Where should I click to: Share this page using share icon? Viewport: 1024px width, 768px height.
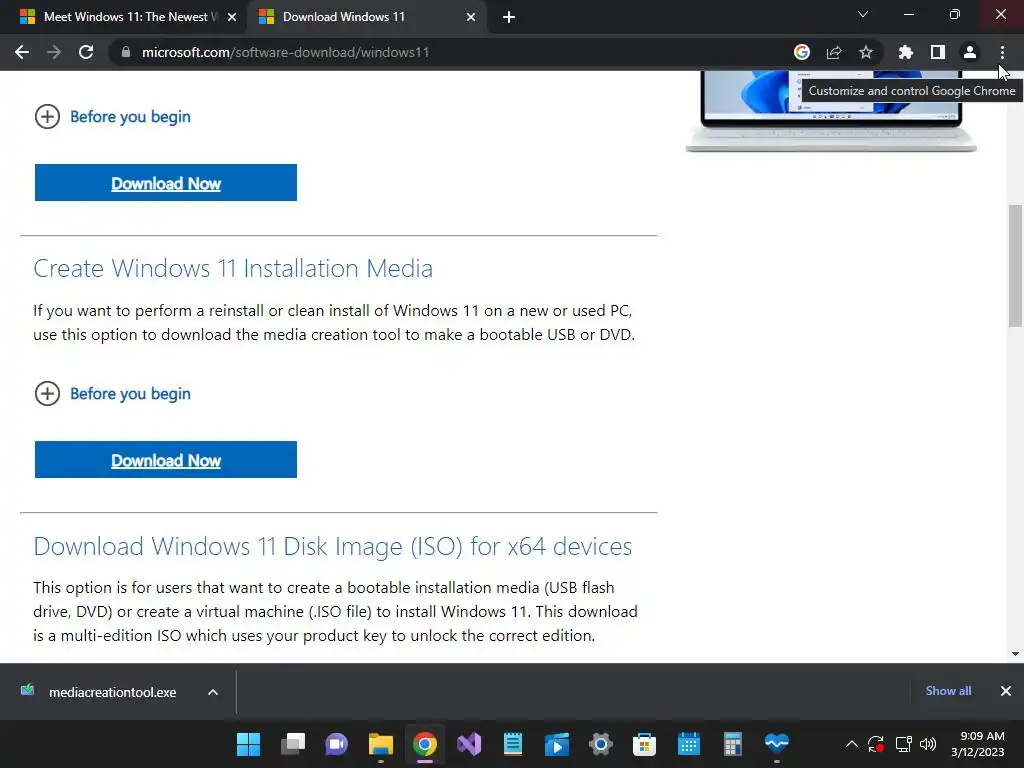pos(834,52)
